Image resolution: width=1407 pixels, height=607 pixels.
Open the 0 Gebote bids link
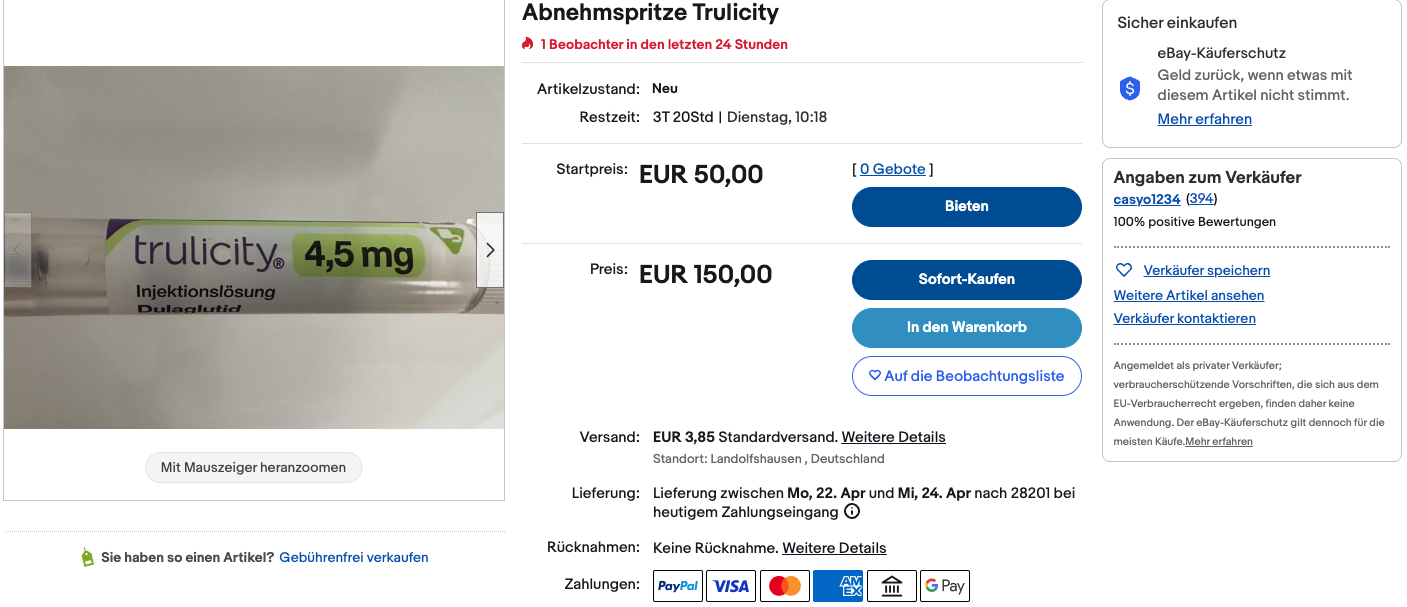click(x=893, y=169)
